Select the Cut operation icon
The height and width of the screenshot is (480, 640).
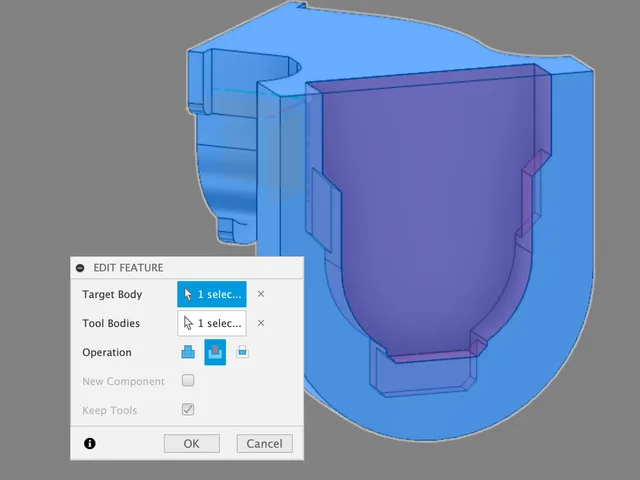coord(215,352)
